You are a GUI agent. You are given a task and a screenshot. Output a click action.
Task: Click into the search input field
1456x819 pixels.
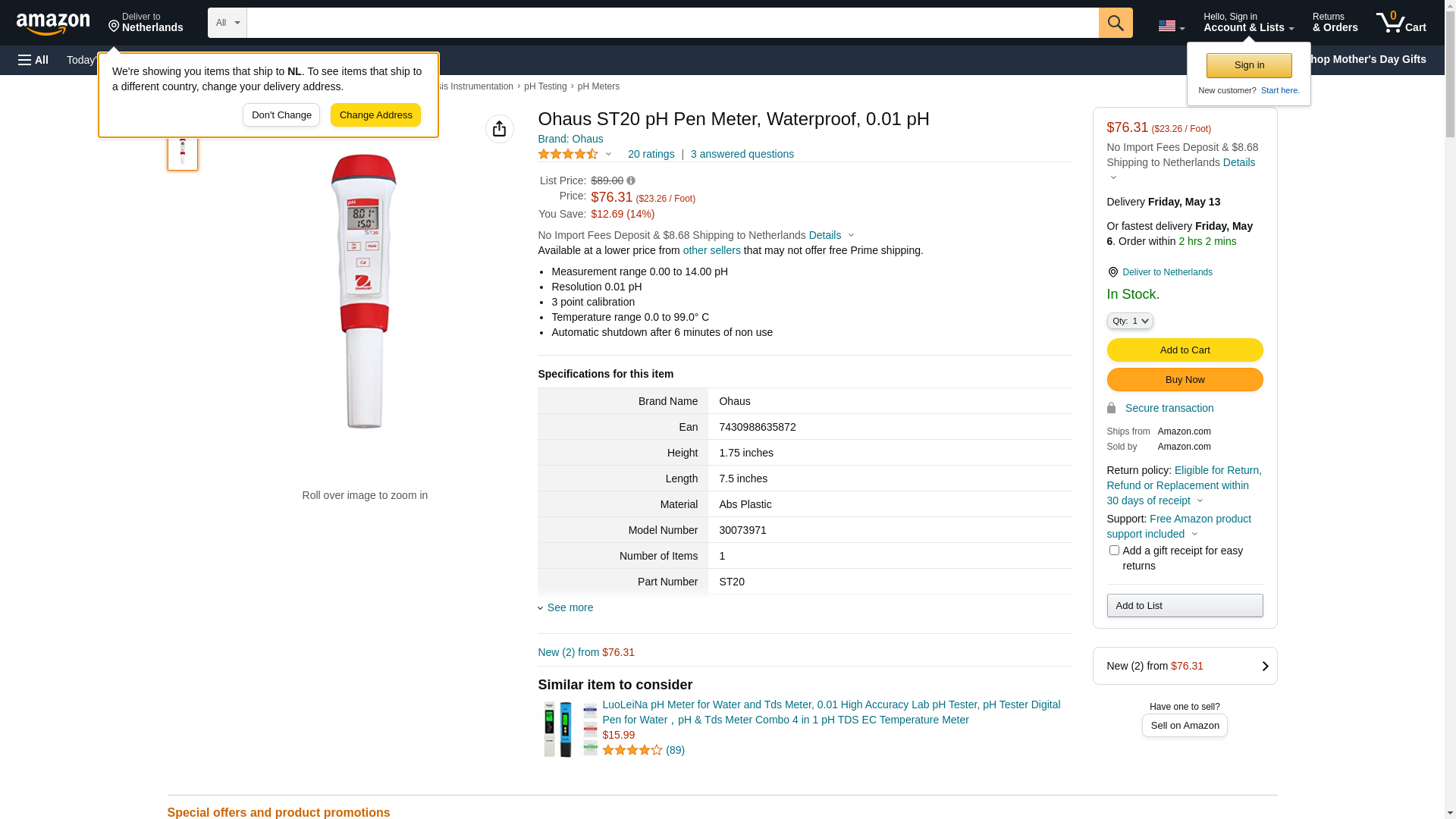(672, 23)
